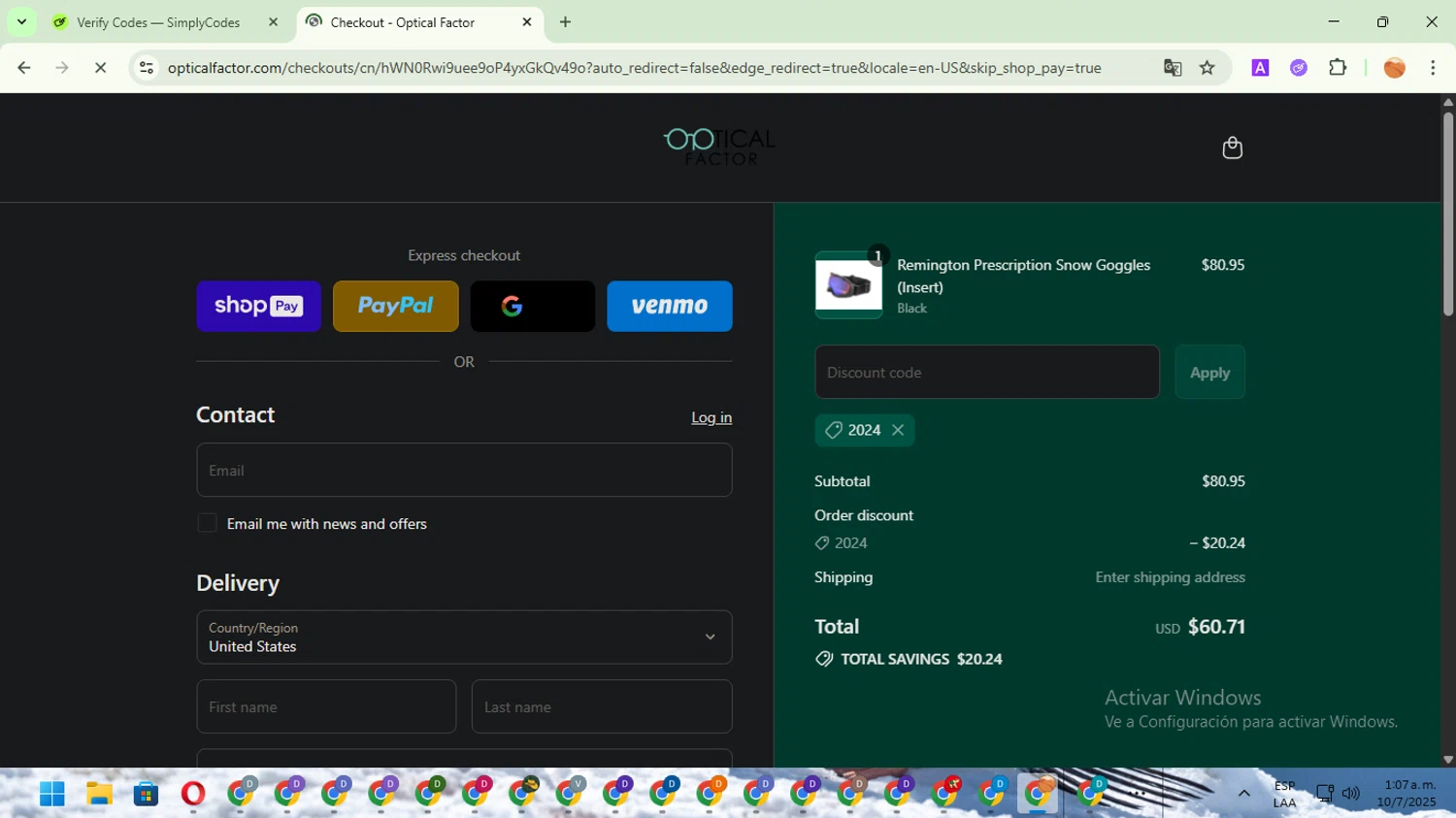Focus the Discount code field

pos(987,372)
